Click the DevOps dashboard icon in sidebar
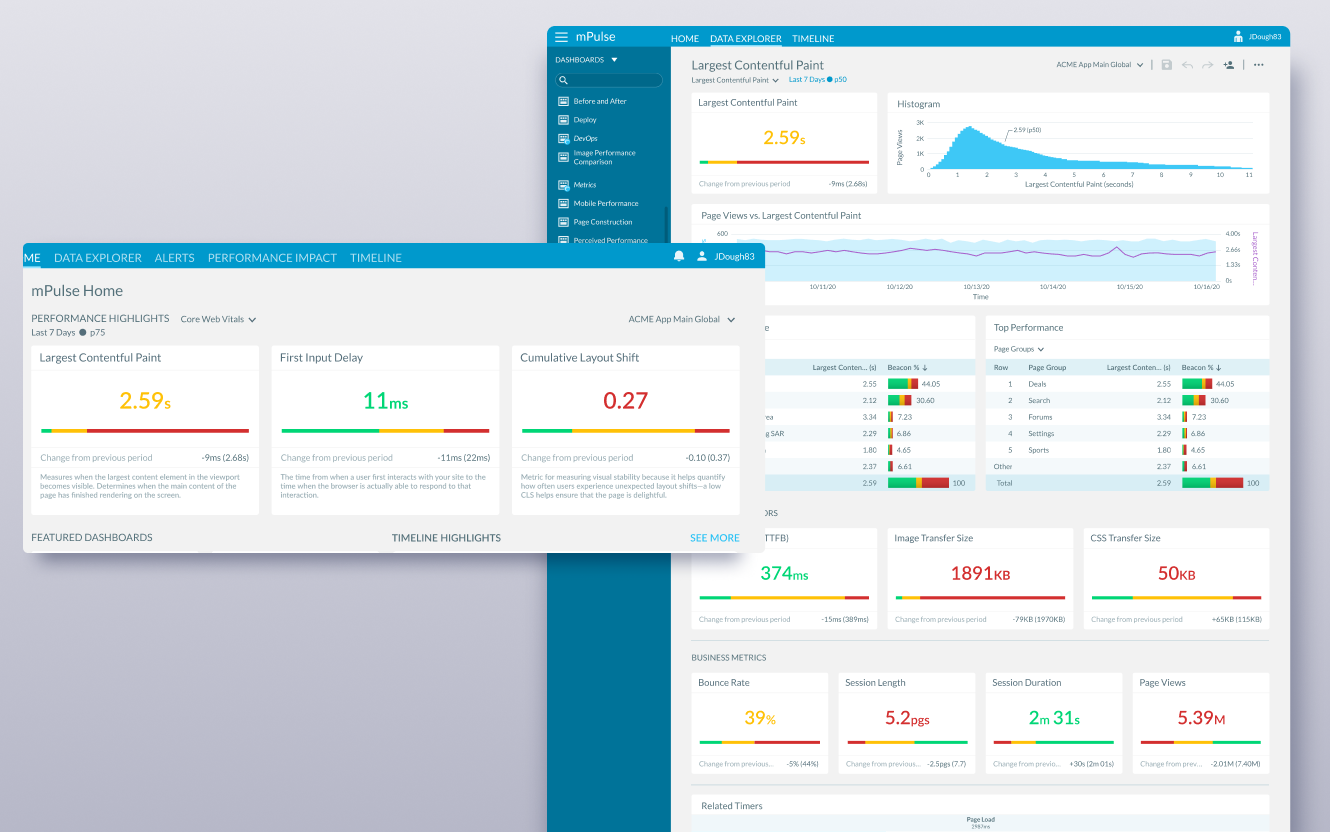Image resolution: width=1330 pixels, height=832 pixels. 563,139
